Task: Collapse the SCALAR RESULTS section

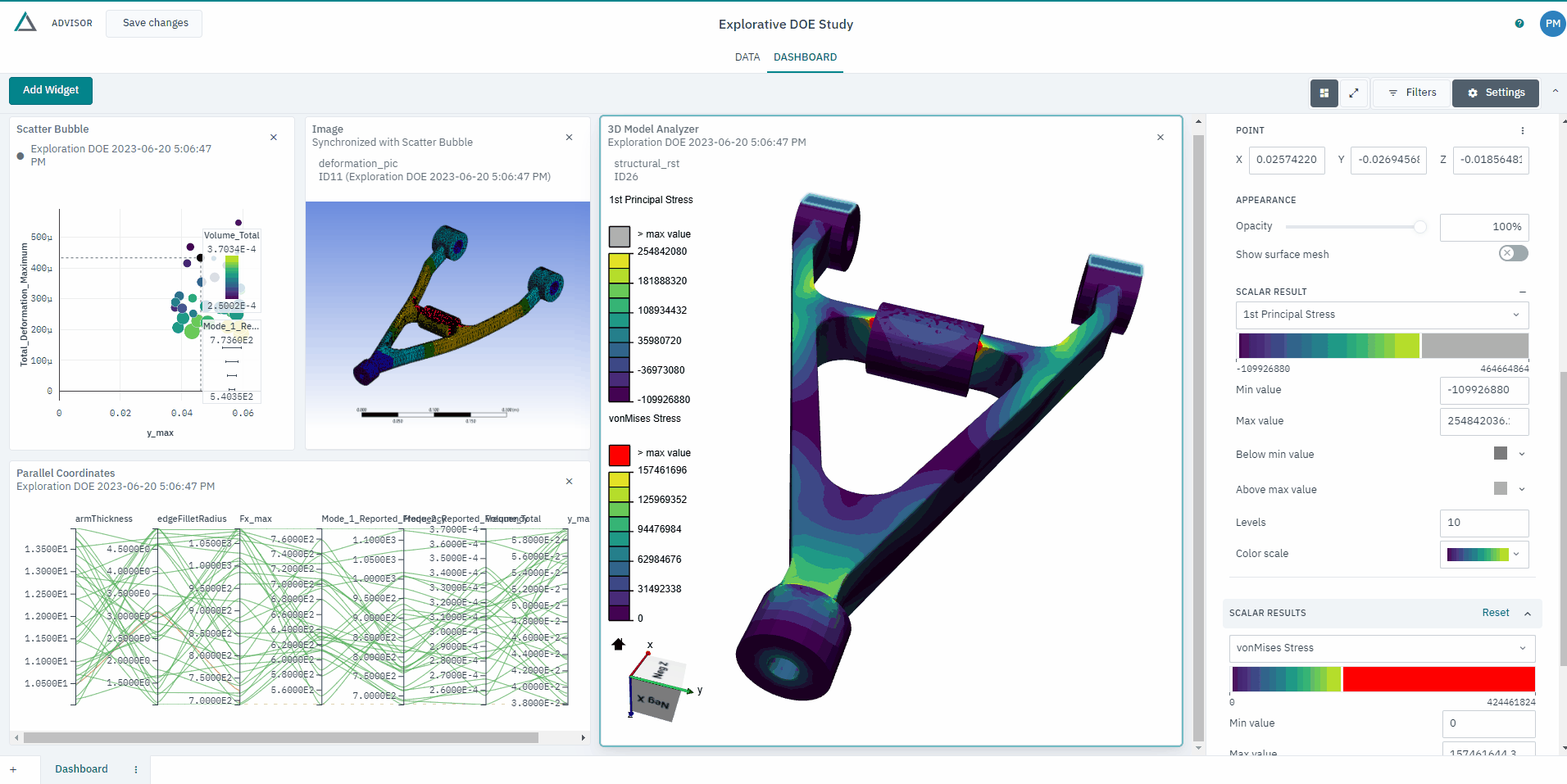Action: click(1528, 614)
